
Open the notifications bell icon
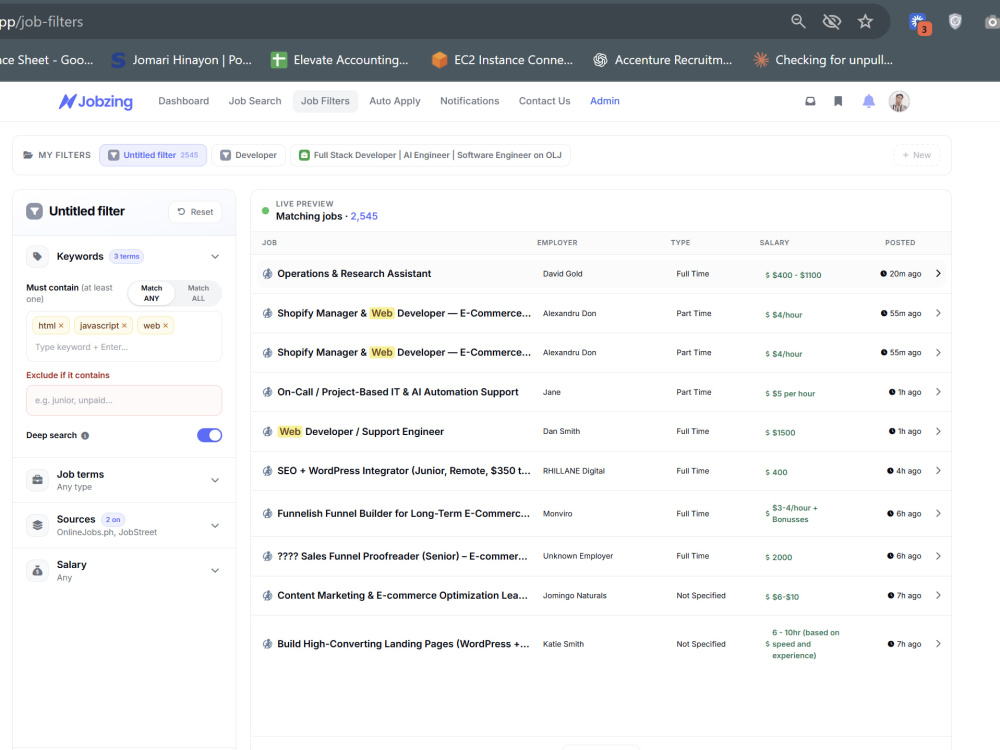tap(869, 101)
